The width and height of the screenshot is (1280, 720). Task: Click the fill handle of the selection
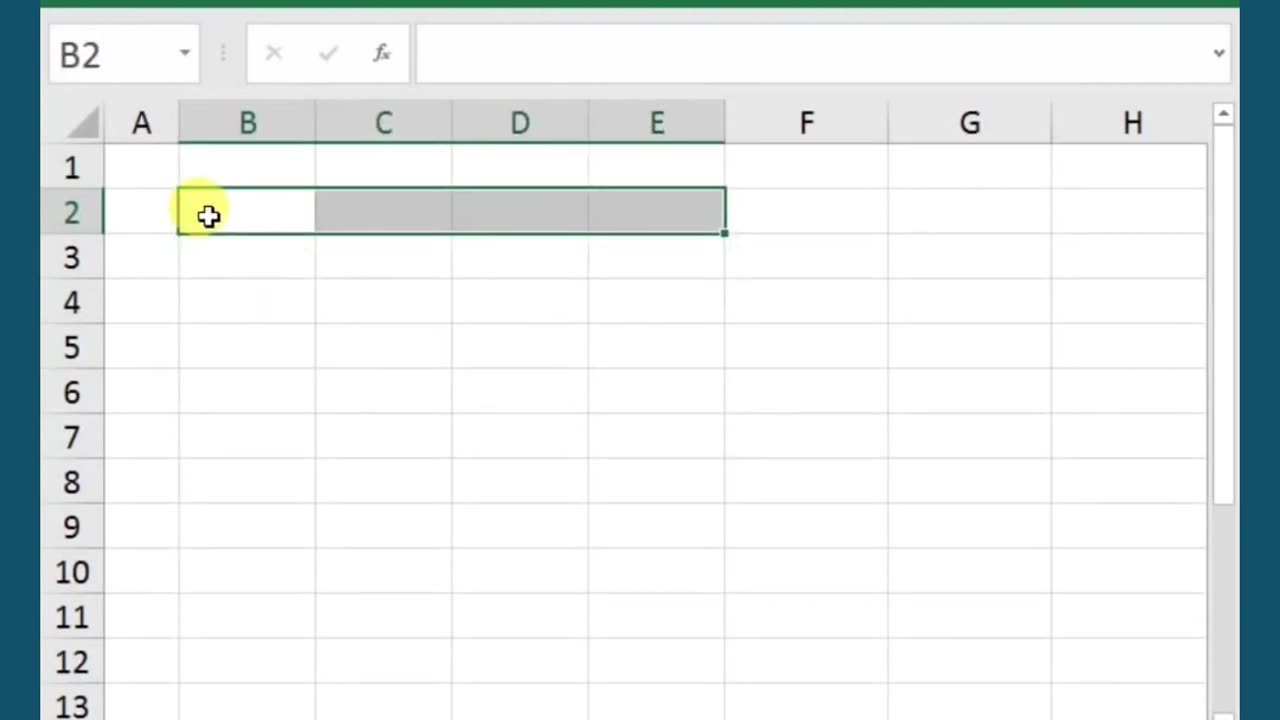tap(725, 234)
